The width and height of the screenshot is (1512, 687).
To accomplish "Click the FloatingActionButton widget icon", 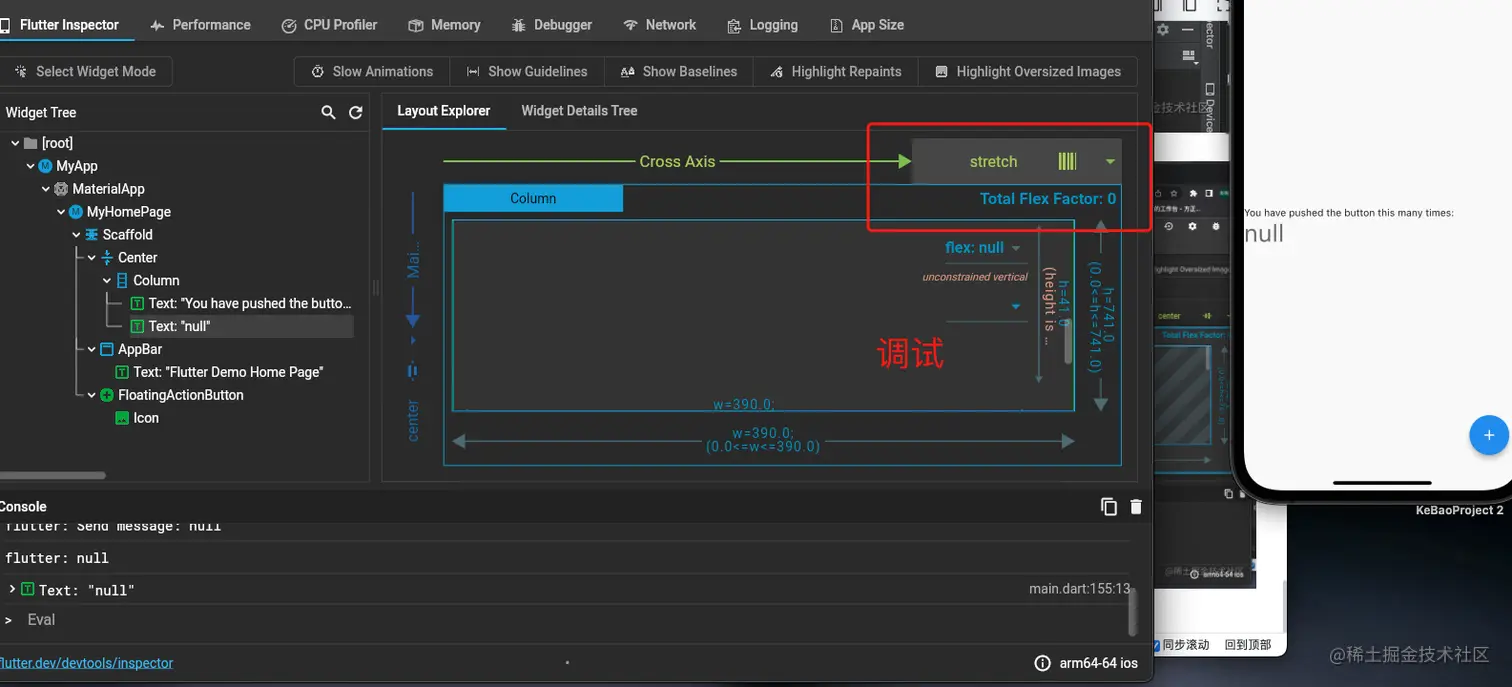I will (107, 395).
